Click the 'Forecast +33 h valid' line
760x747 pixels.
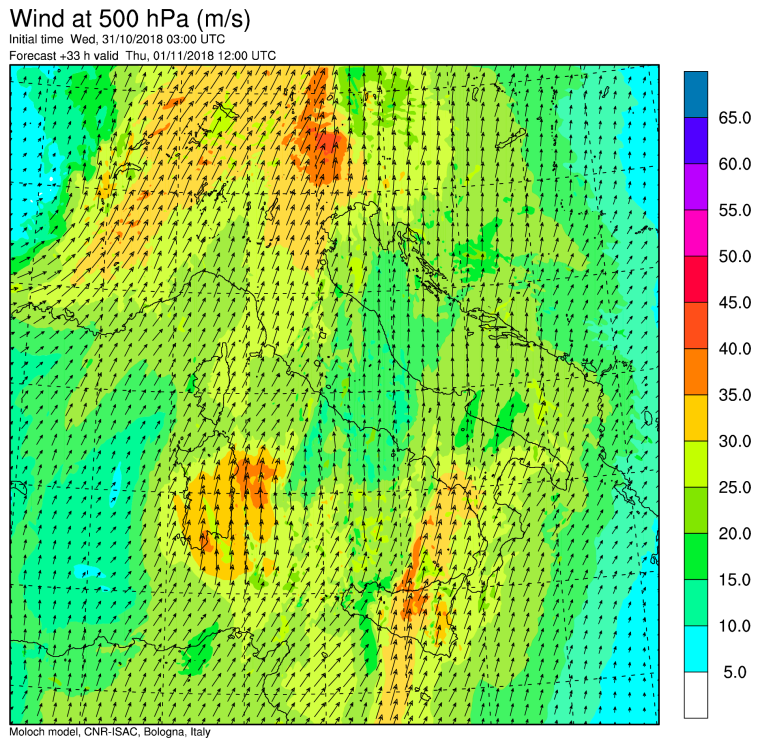tap(142, 56)
